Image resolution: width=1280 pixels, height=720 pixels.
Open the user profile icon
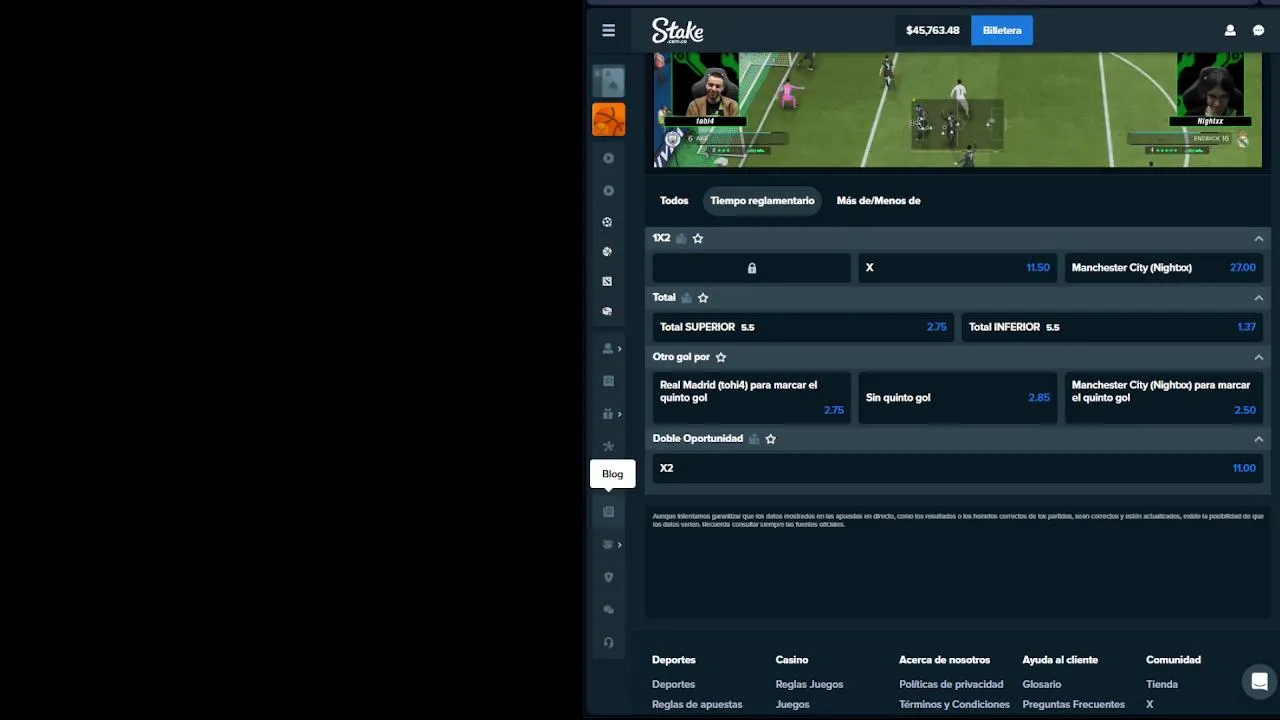pos(1230,30)
